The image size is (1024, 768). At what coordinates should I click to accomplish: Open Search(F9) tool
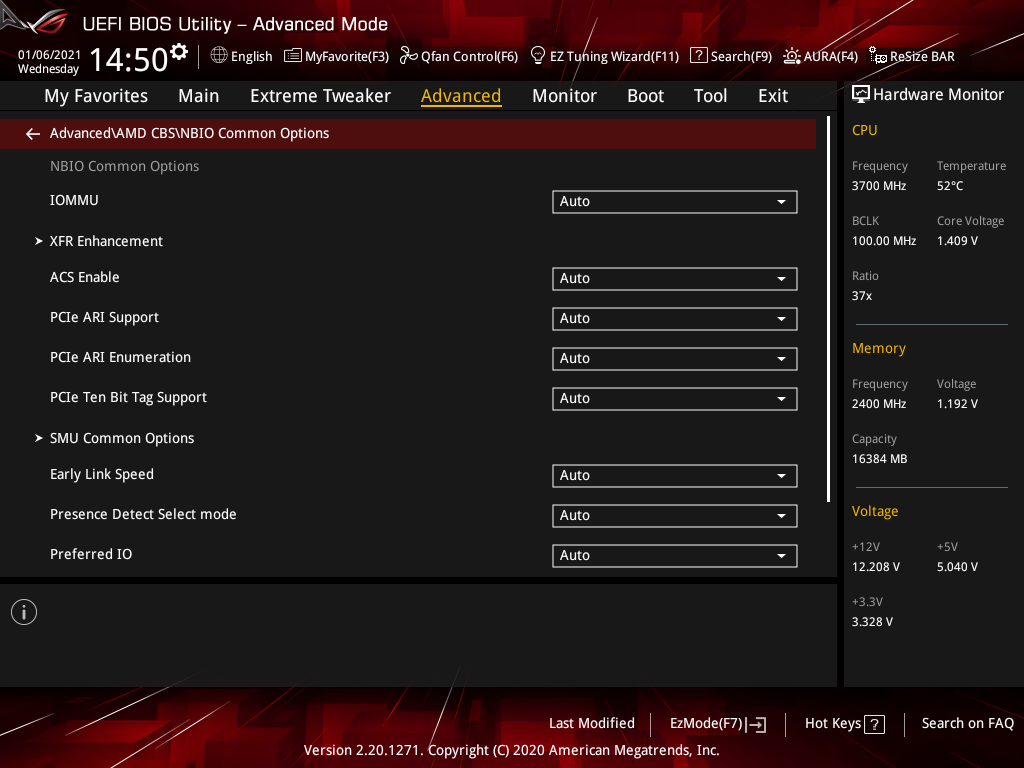pos(731,56)
